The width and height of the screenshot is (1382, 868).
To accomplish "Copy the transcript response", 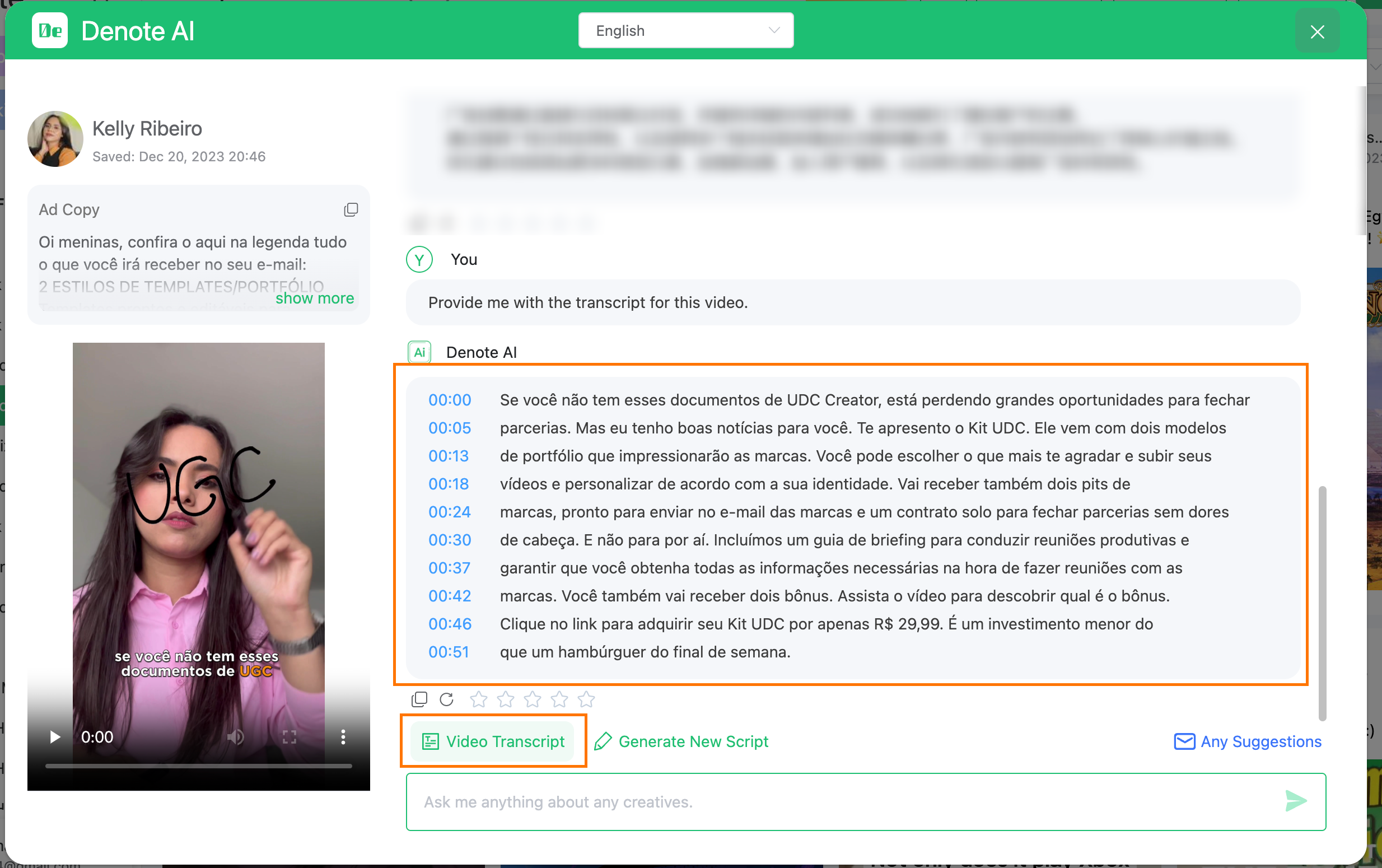I will click(x=419, y=699).
